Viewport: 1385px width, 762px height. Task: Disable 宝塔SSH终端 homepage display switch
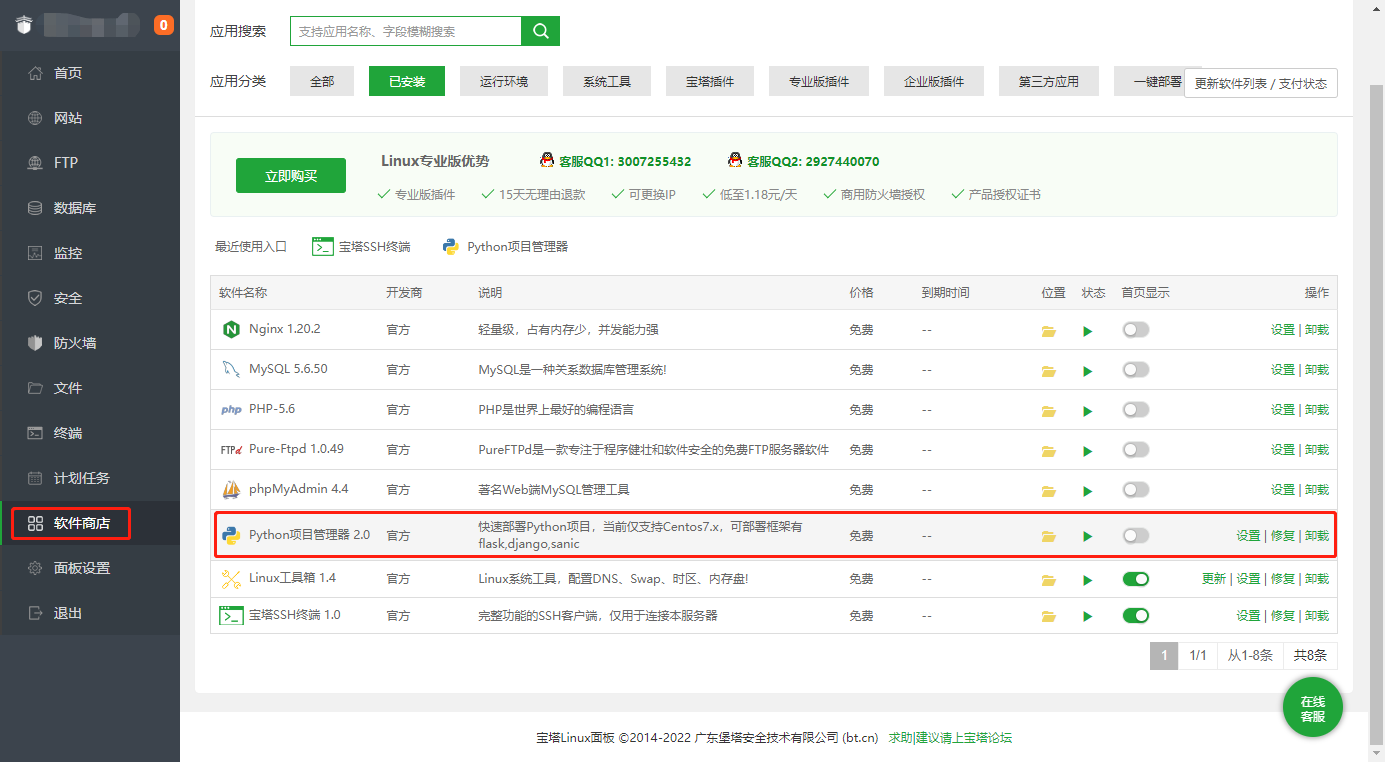point(1135,615)
